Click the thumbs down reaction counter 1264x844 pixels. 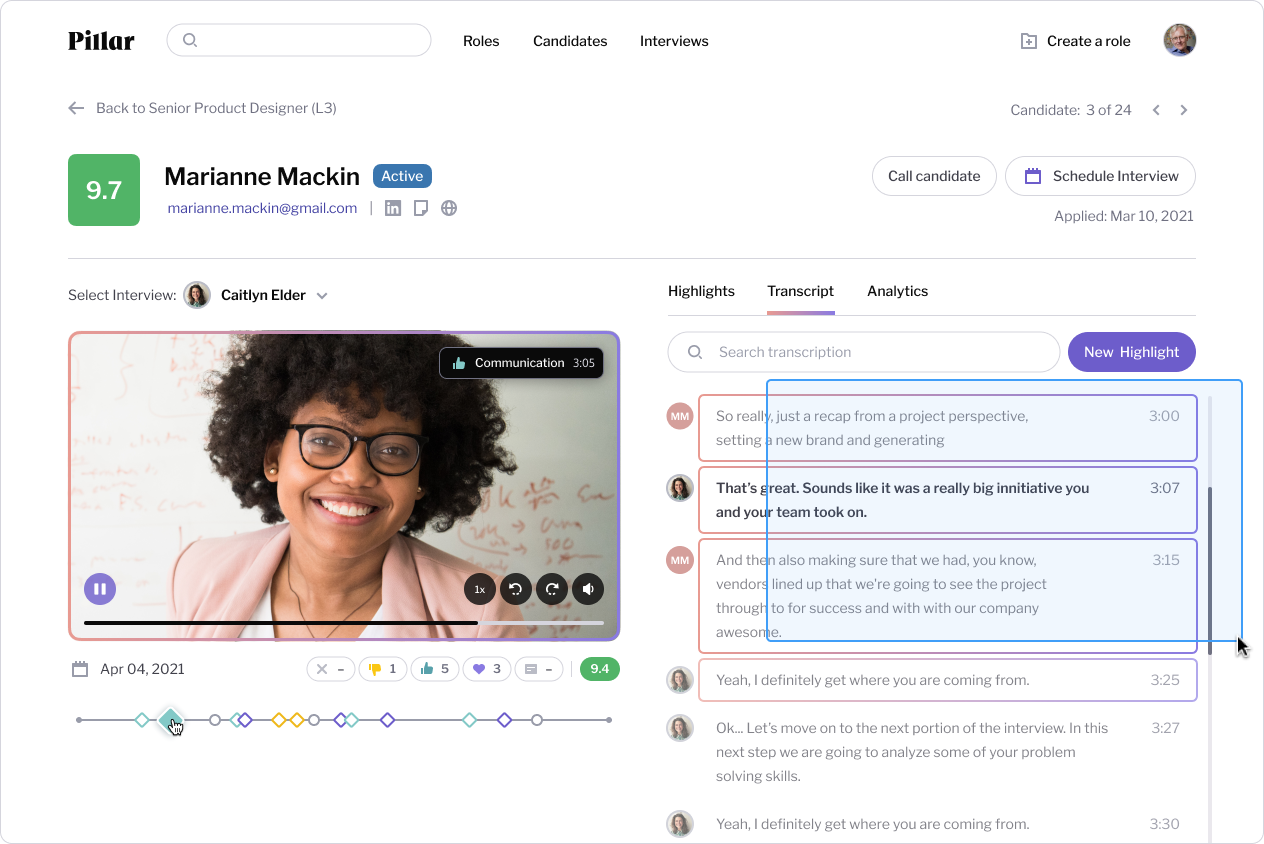click(x=383, y=668)
